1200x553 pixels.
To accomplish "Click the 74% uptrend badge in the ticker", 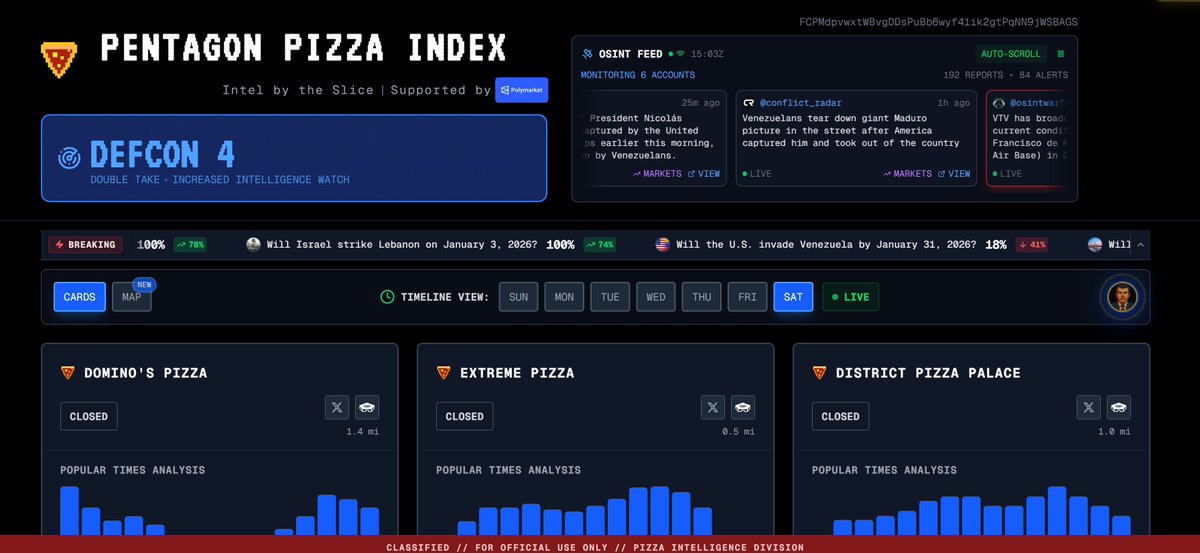I will 600,244.
